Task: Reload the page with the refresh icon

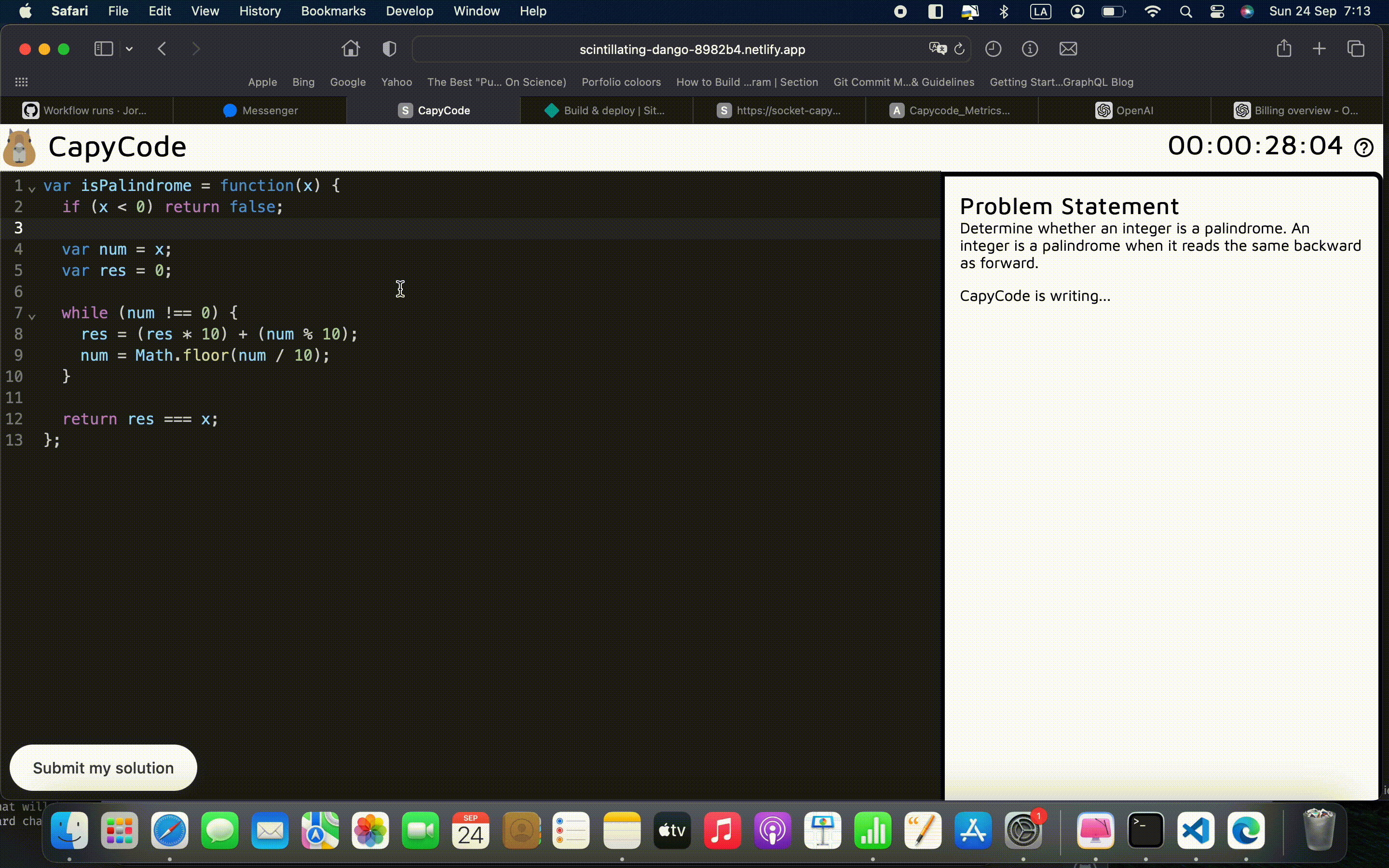Action: click(959, 49)
